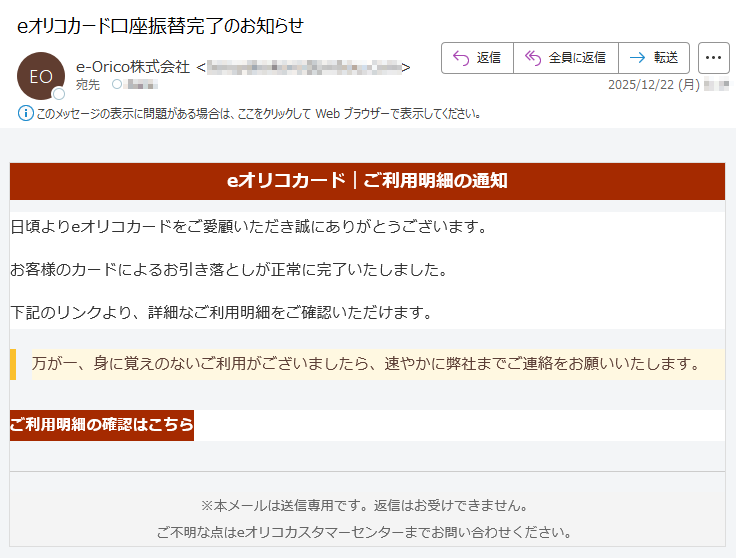Click the yellow unauthorized use warning notice
Viewport: 737px width, 558px height.
pos(366,363)
